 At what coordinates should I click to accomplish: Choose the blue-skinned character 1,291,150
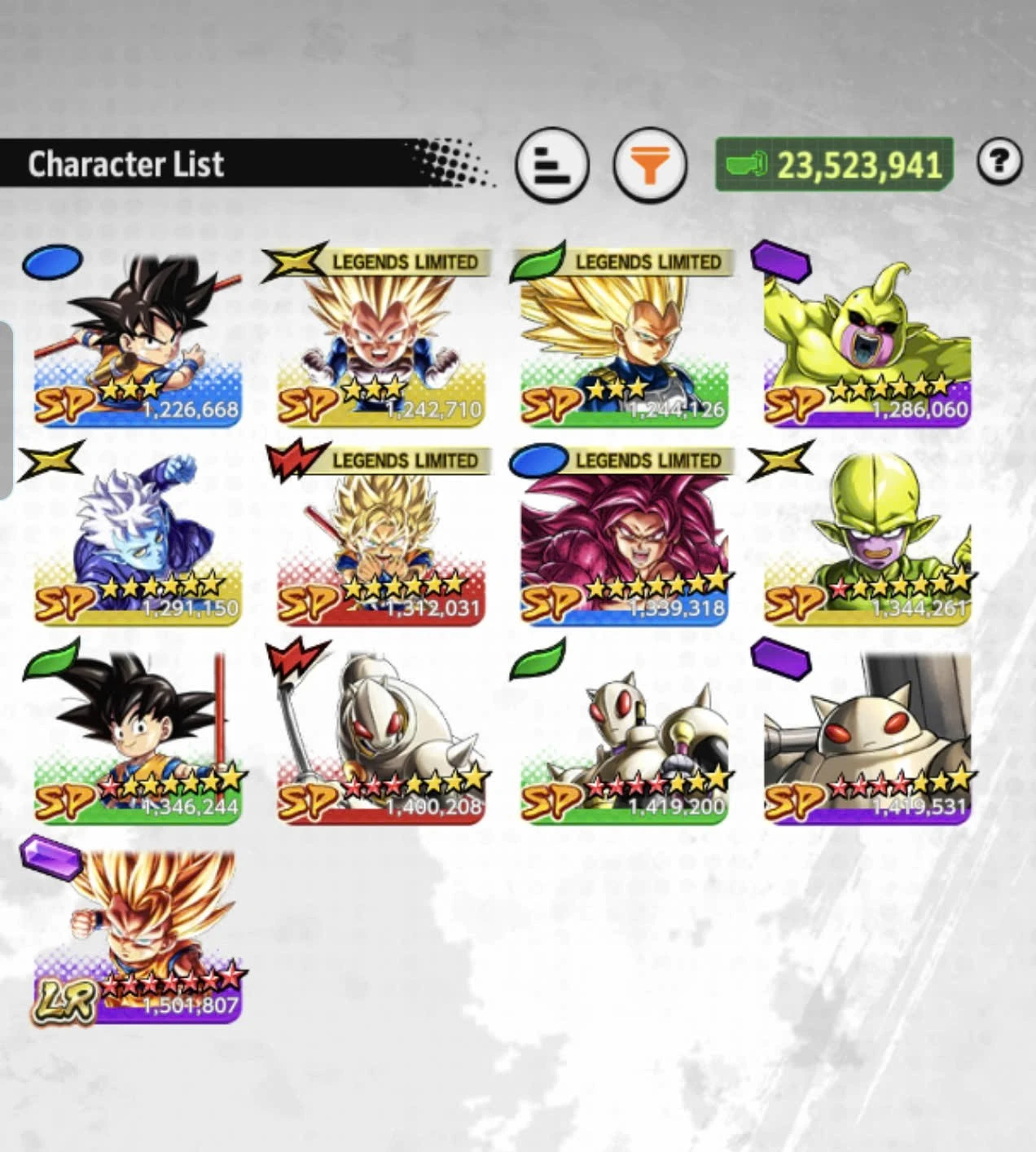pyautogui.click(x=137, y=538)
